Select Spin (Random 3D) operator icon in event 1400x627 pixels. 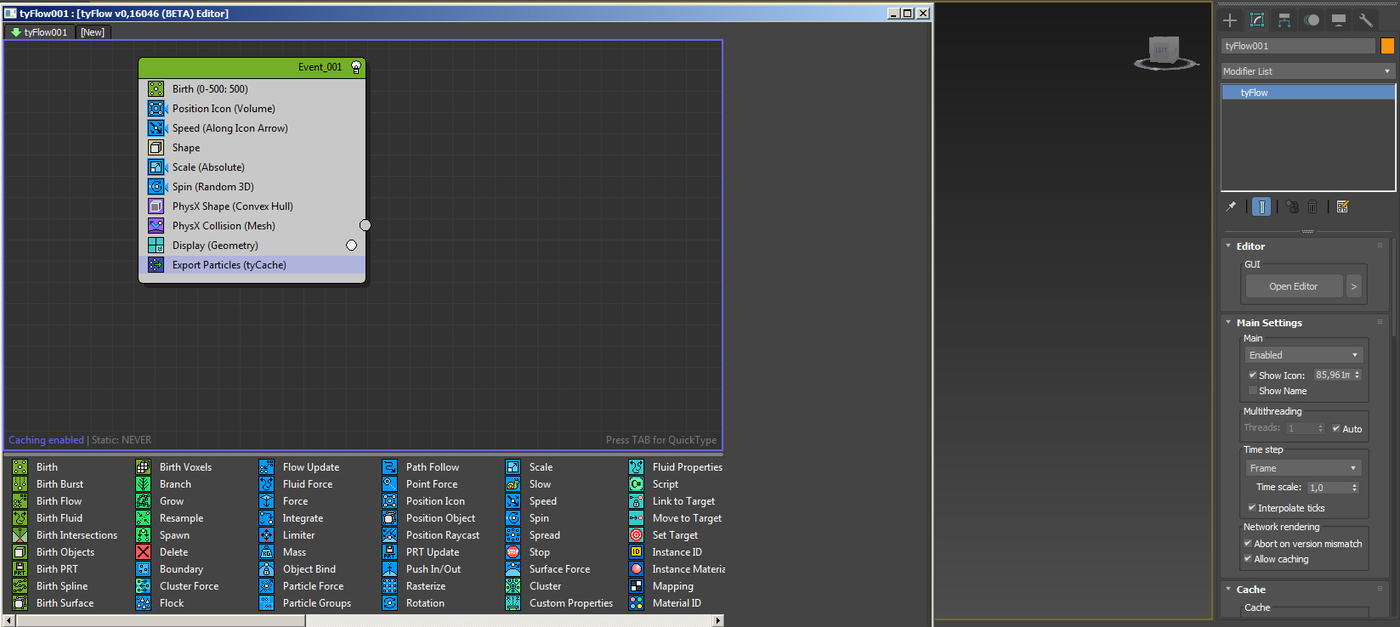[x=156, y=186]
